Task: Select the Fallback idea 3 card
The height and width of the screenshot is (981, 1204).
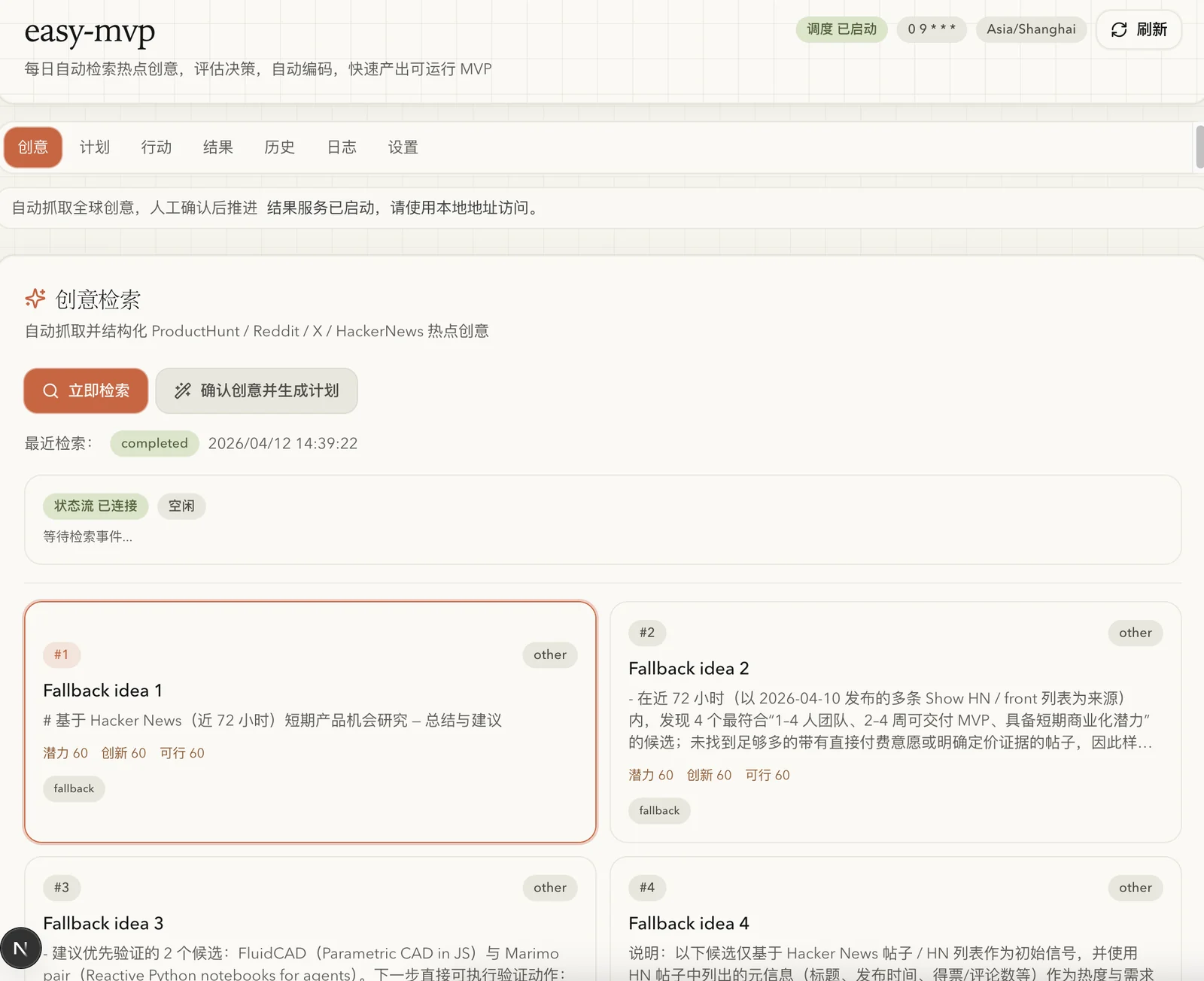Action: pos(310,919)
